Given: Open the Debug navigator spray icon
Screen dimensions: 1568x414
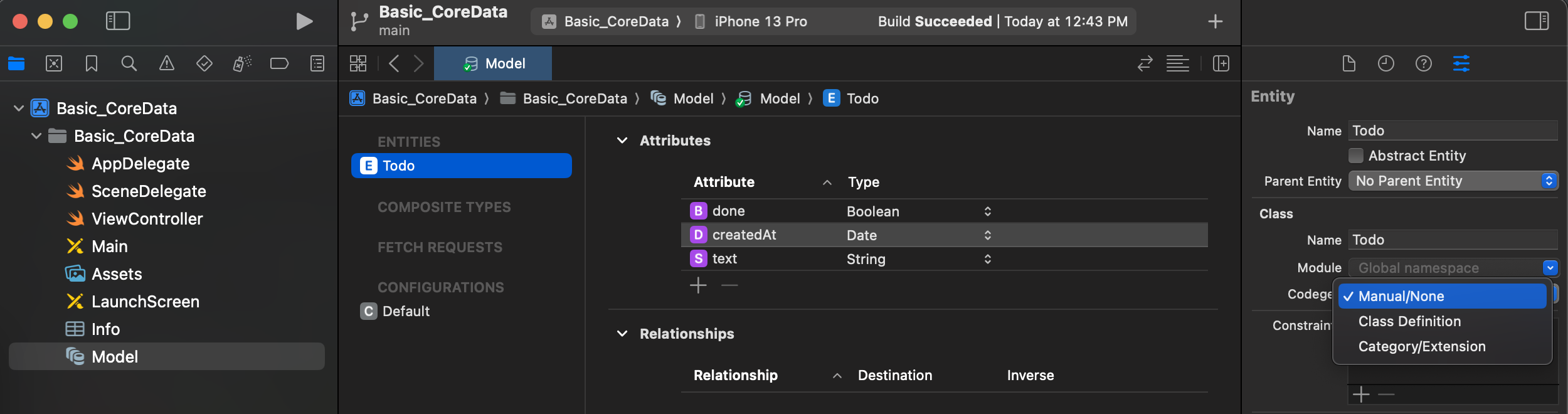Looking at the screenshot, I should [242, 63].
